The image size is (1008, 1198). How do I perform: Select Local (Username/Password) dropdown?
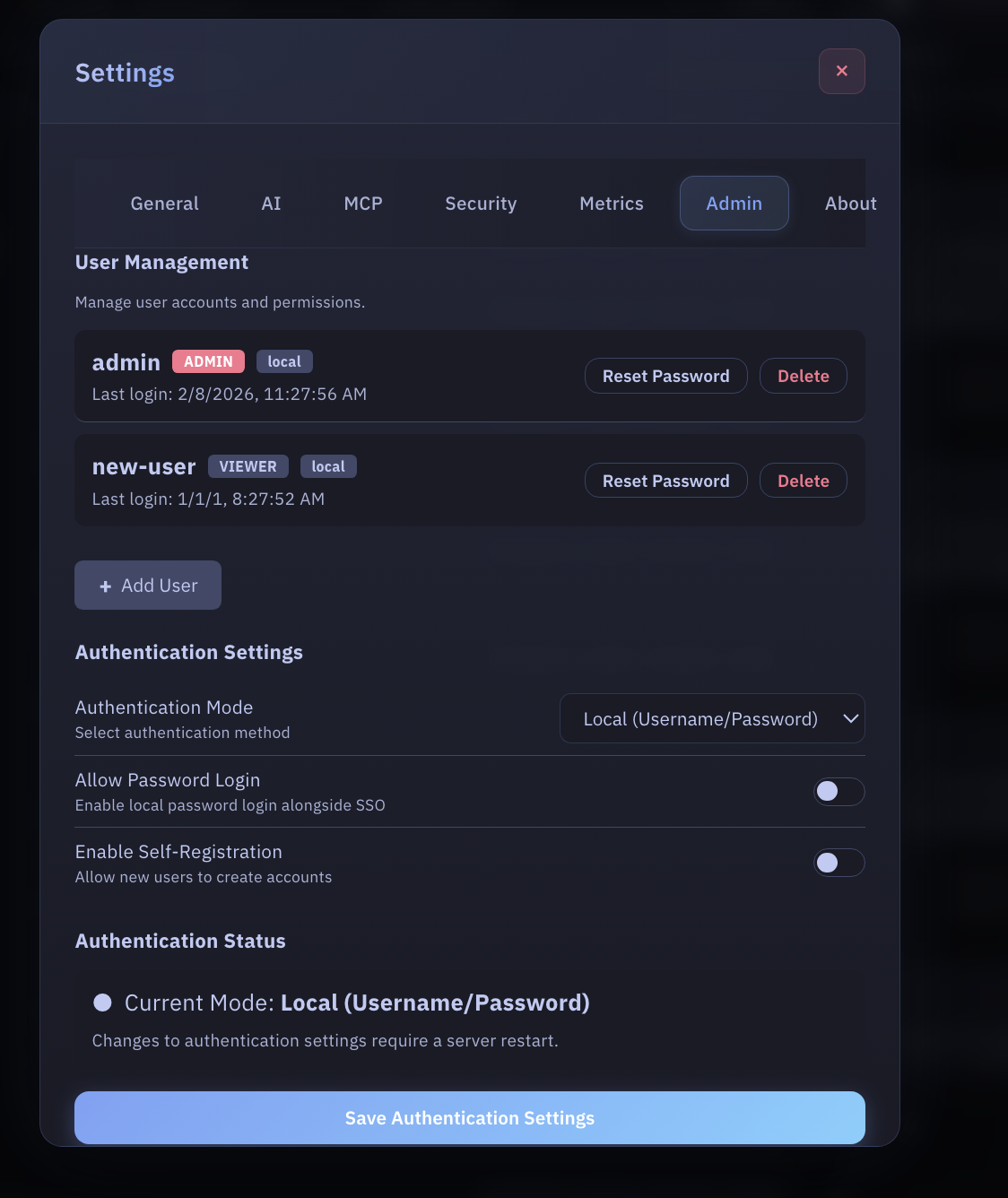point(712,718)
